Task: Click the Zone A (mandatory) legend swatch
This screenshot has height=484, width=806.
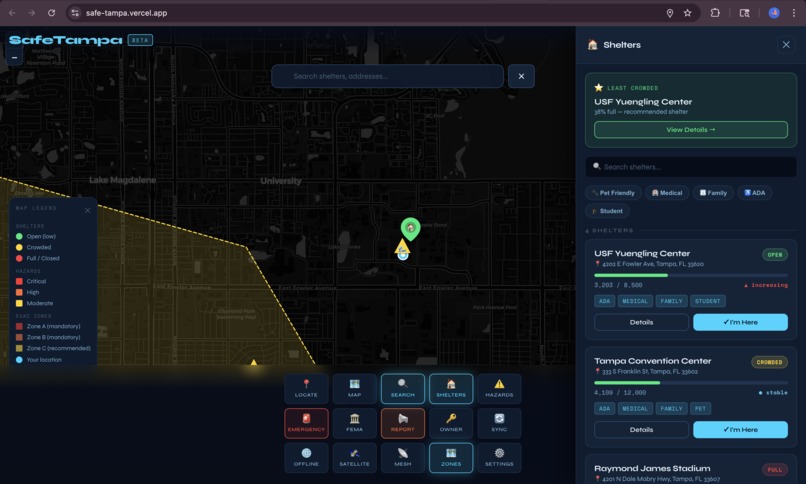Action: [x=19, y=326]
